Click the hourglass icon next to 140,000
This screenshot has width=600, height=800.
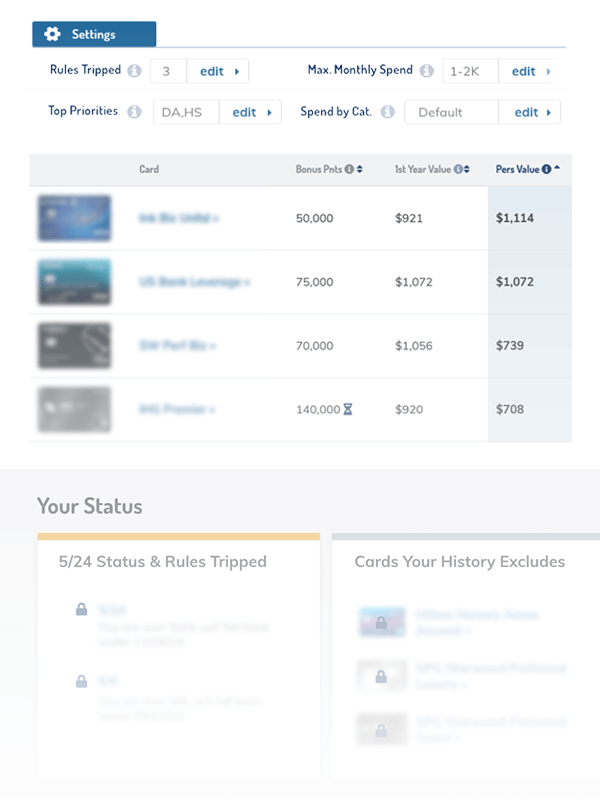(x=348, y=409)
